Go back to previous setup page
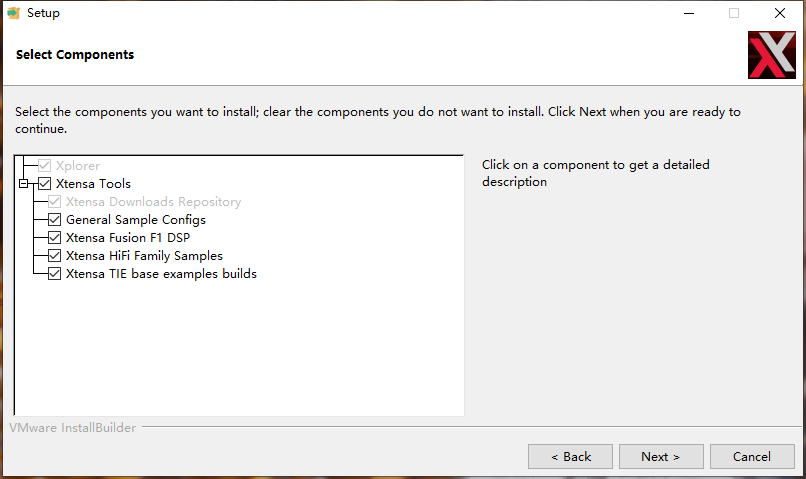The height and width of the screenshot is (479, 806). coord(570,457)
